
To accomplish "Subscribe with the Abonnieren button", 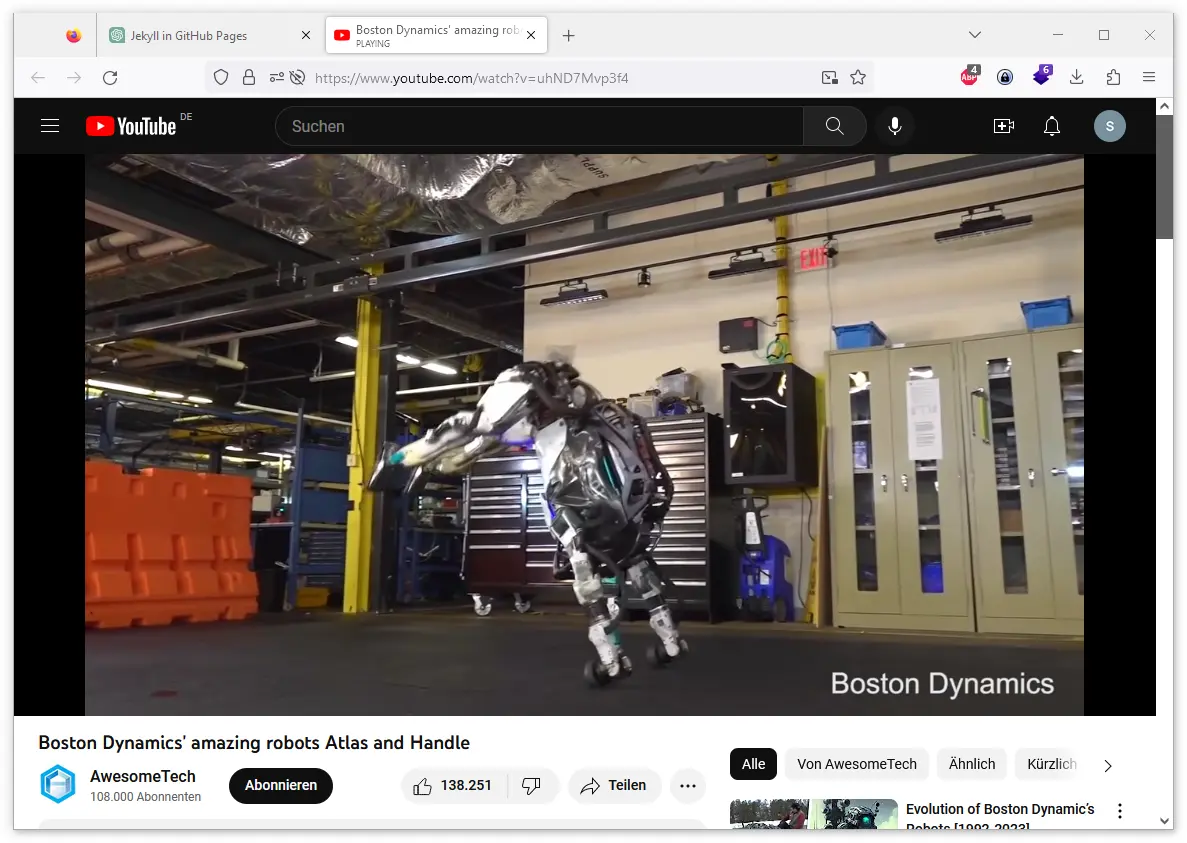I will [281, 786].
